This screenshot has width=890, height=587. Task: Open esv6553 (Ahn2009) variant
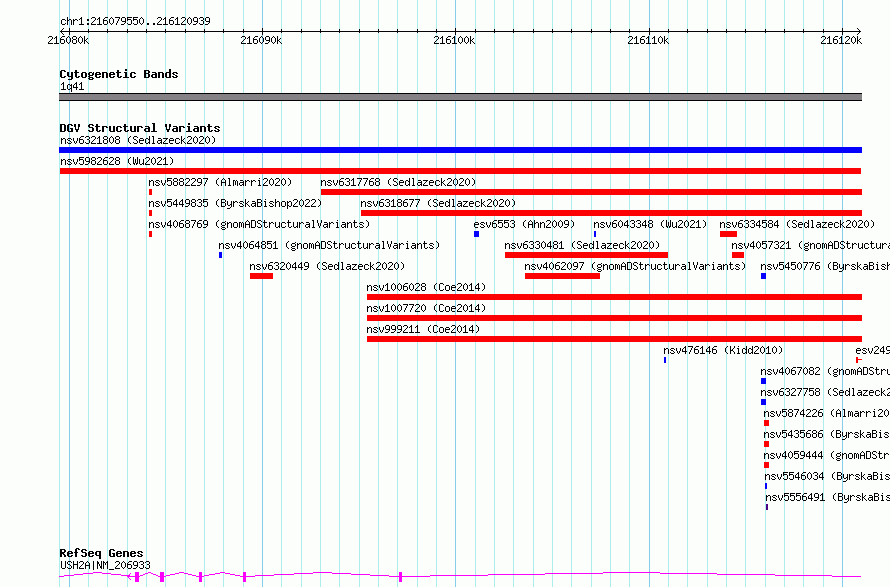(524, 224)
